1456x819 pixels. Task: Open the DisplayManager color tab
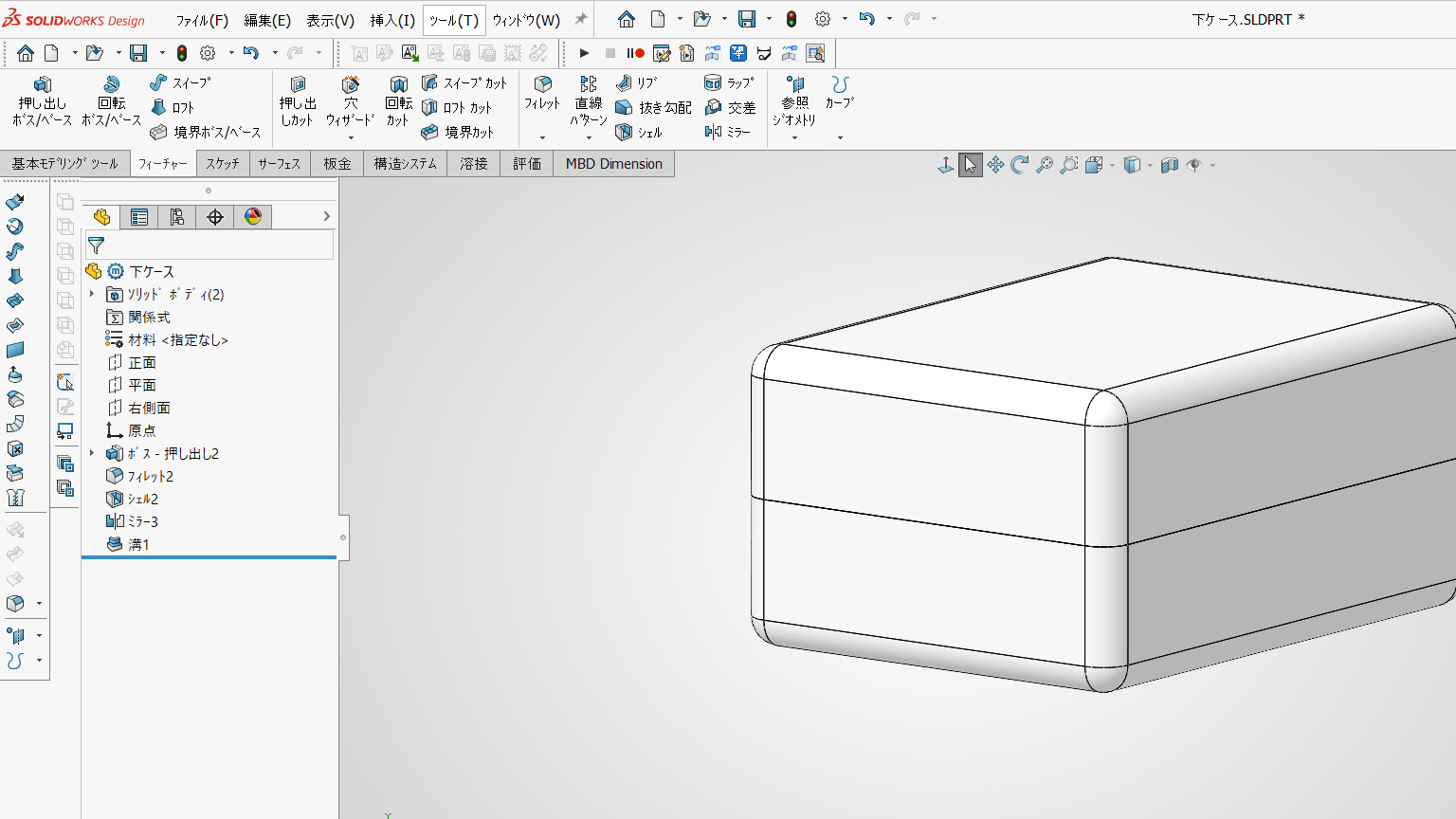coord(253,217)
